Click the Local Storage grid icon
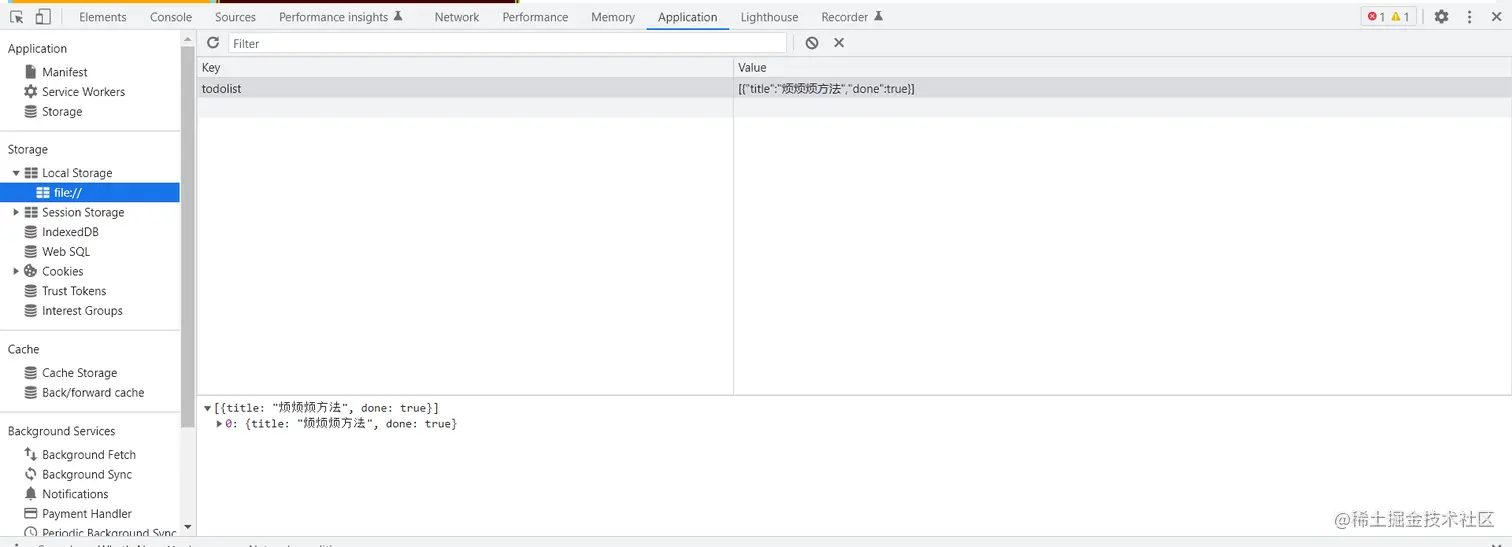 31,173
